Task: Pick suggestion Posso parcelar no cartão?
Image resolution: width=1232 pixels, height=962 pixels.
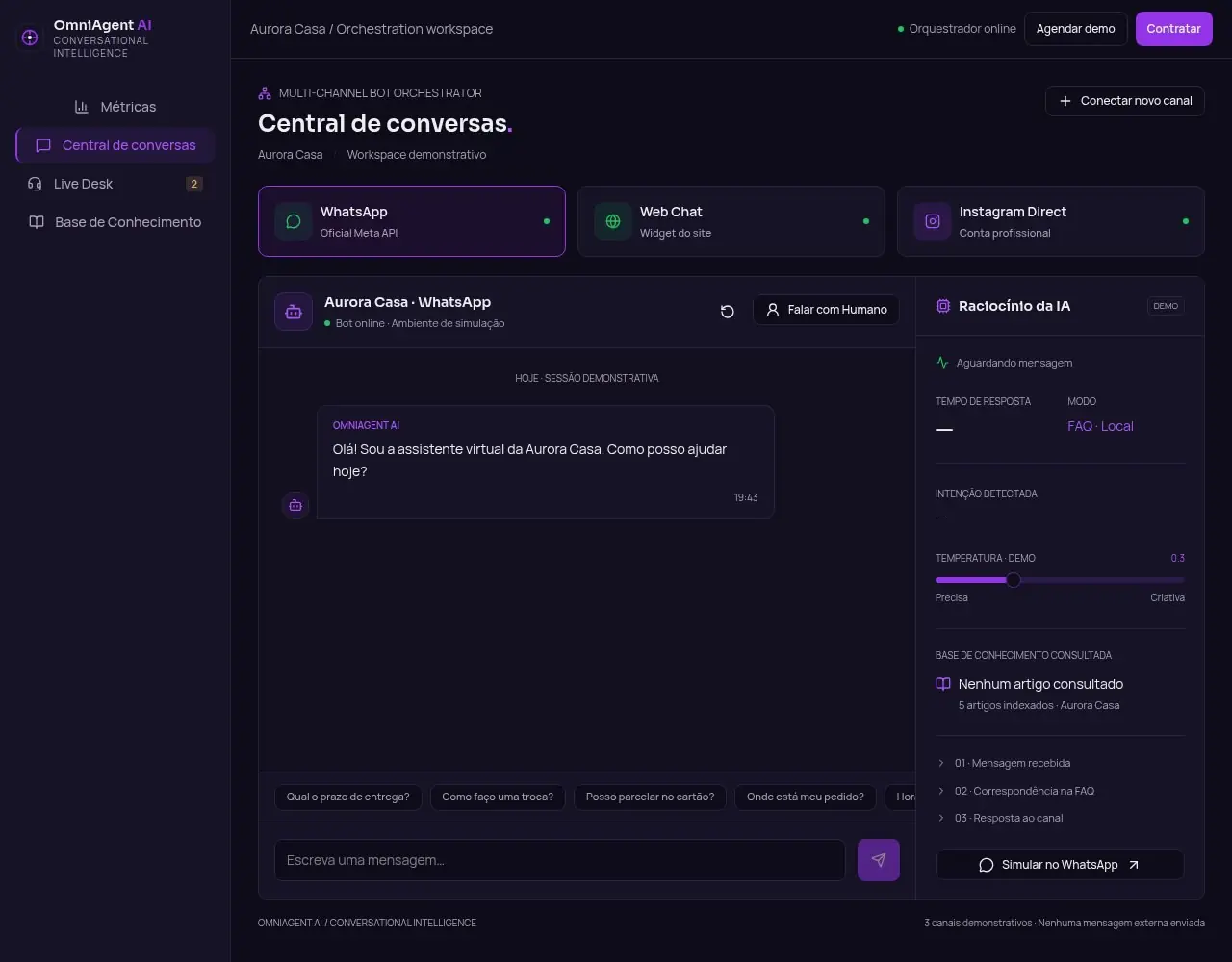Action: pyautogui.click(x=650, y=797)
